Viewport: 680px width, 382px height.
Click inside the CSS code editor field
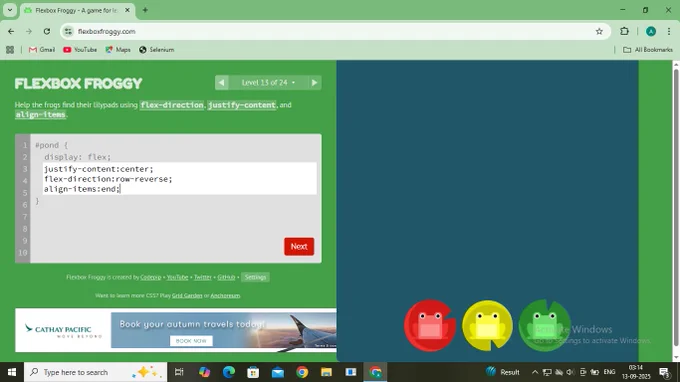click(180, 179)
